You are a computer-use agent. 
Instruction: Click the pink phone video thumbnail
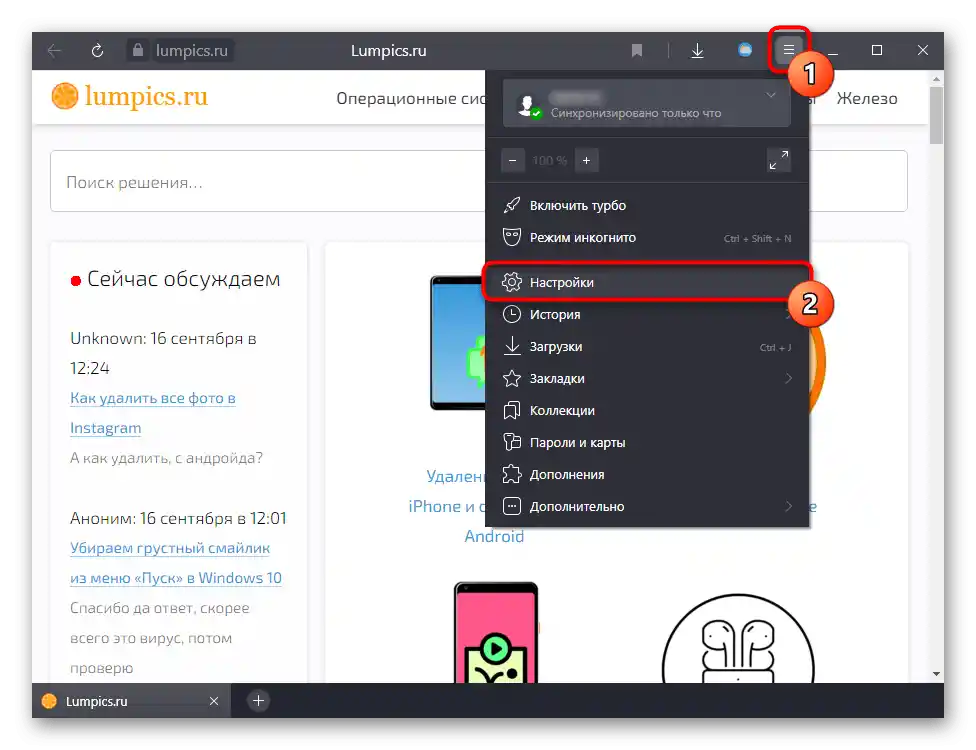click(x=495, y=632)
